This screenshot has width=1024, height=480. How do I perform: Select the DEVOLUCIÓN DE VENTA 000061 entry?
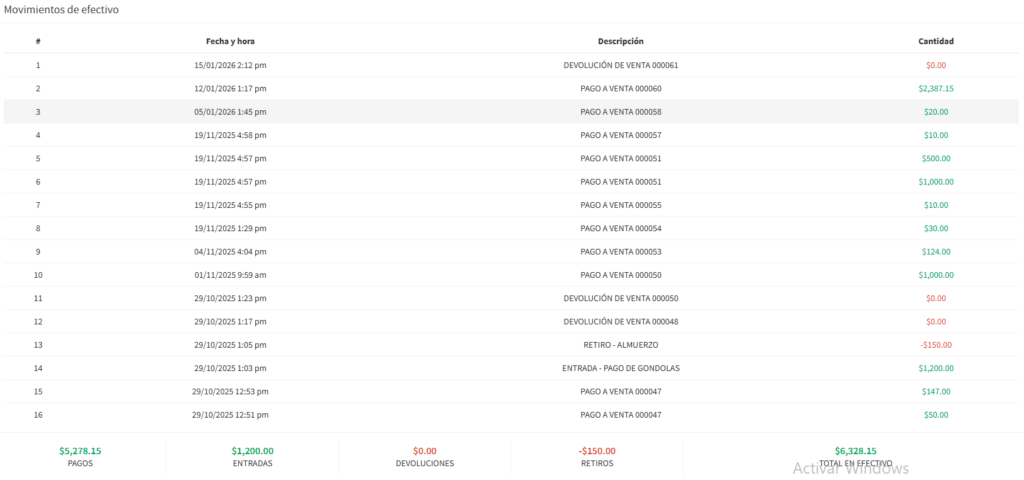click(x=620, y=65)
